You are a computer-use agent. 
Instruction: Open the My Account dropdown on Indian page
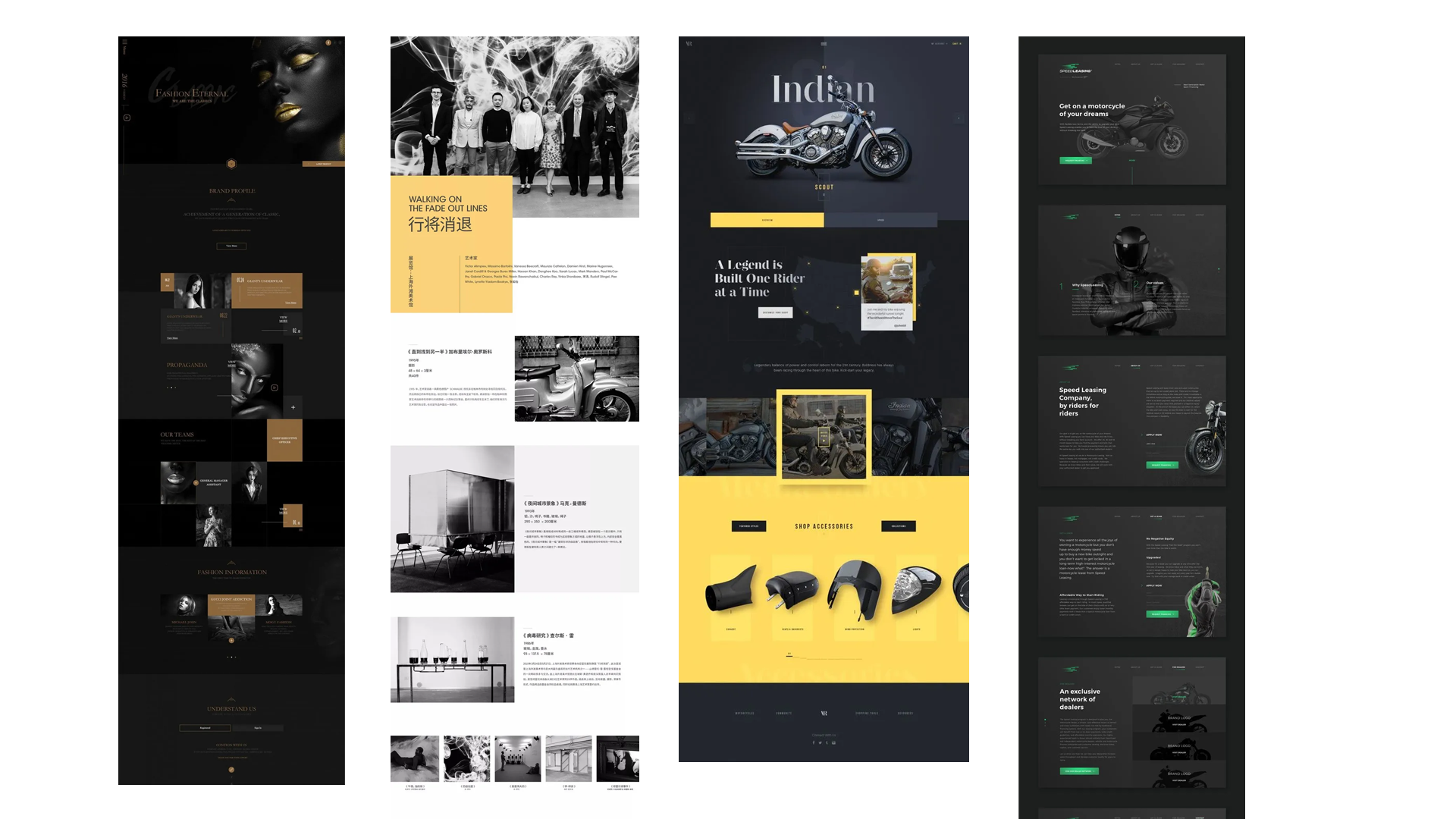pos(939,44)
